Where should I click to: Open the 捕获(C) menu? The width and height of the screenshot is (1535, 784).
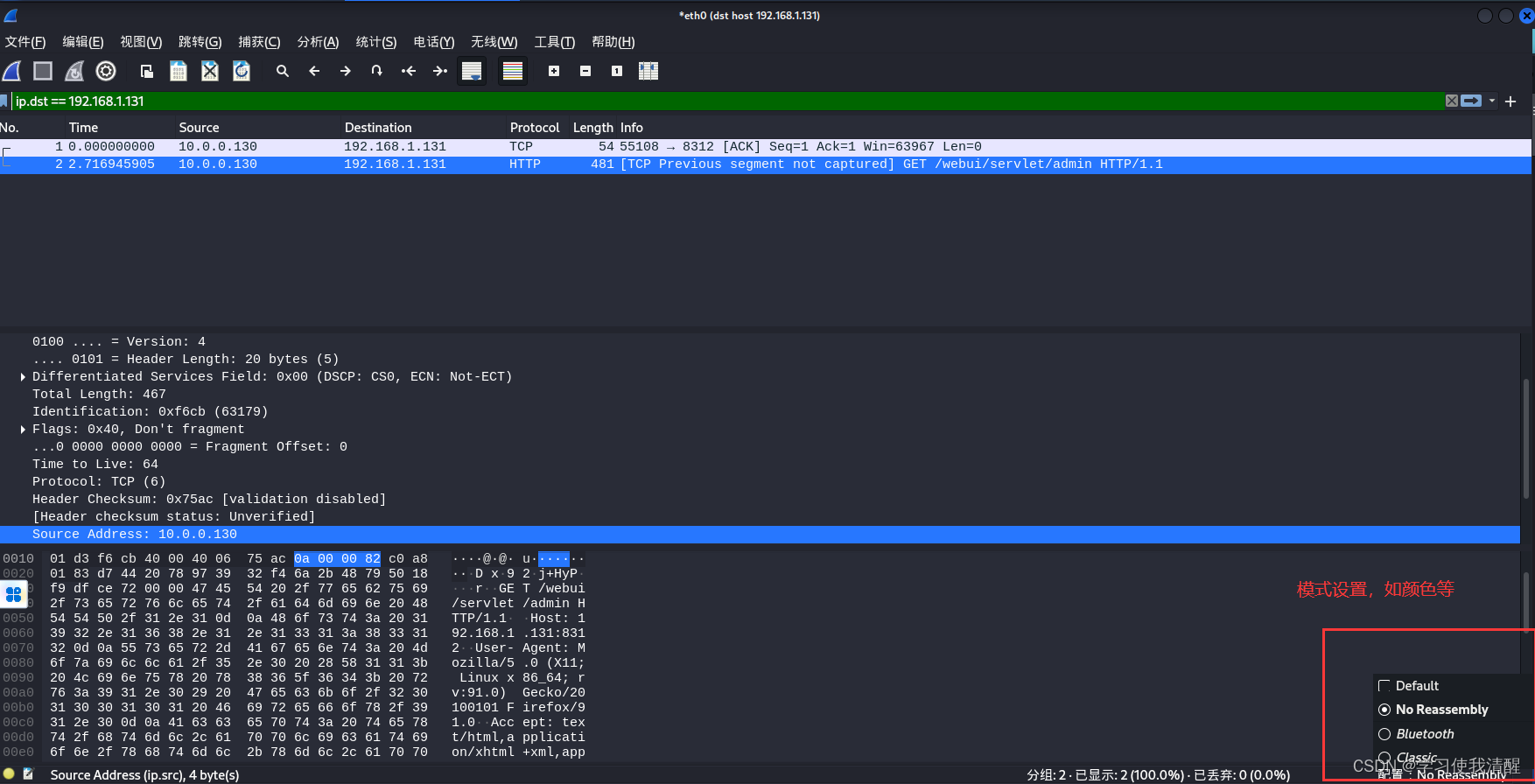point(259,42)
